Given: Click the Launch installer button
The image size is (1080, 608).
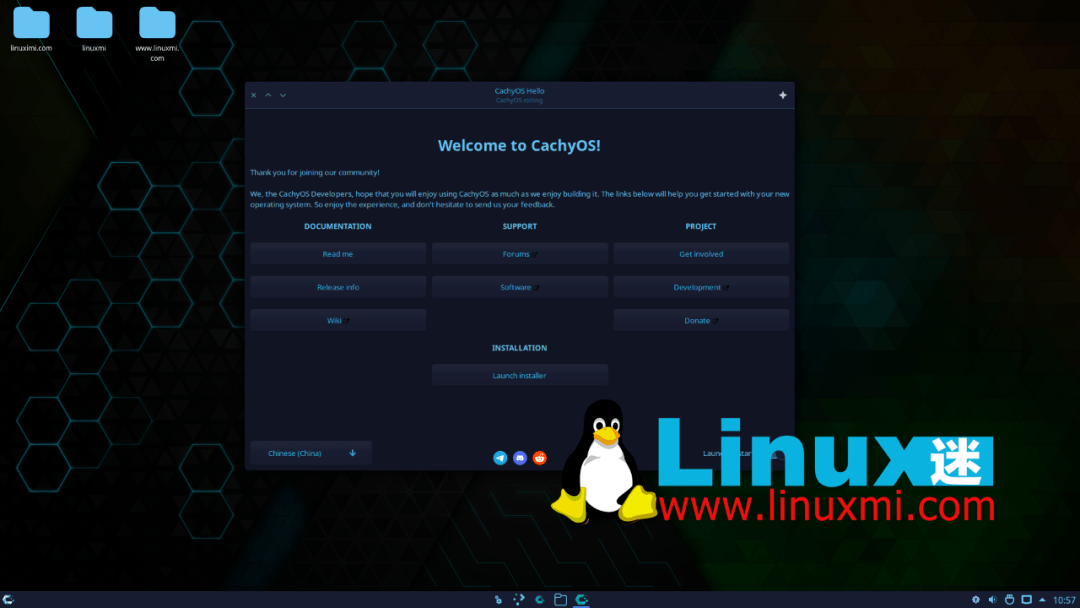Looking at the screenshot, I should pos(519,374).
